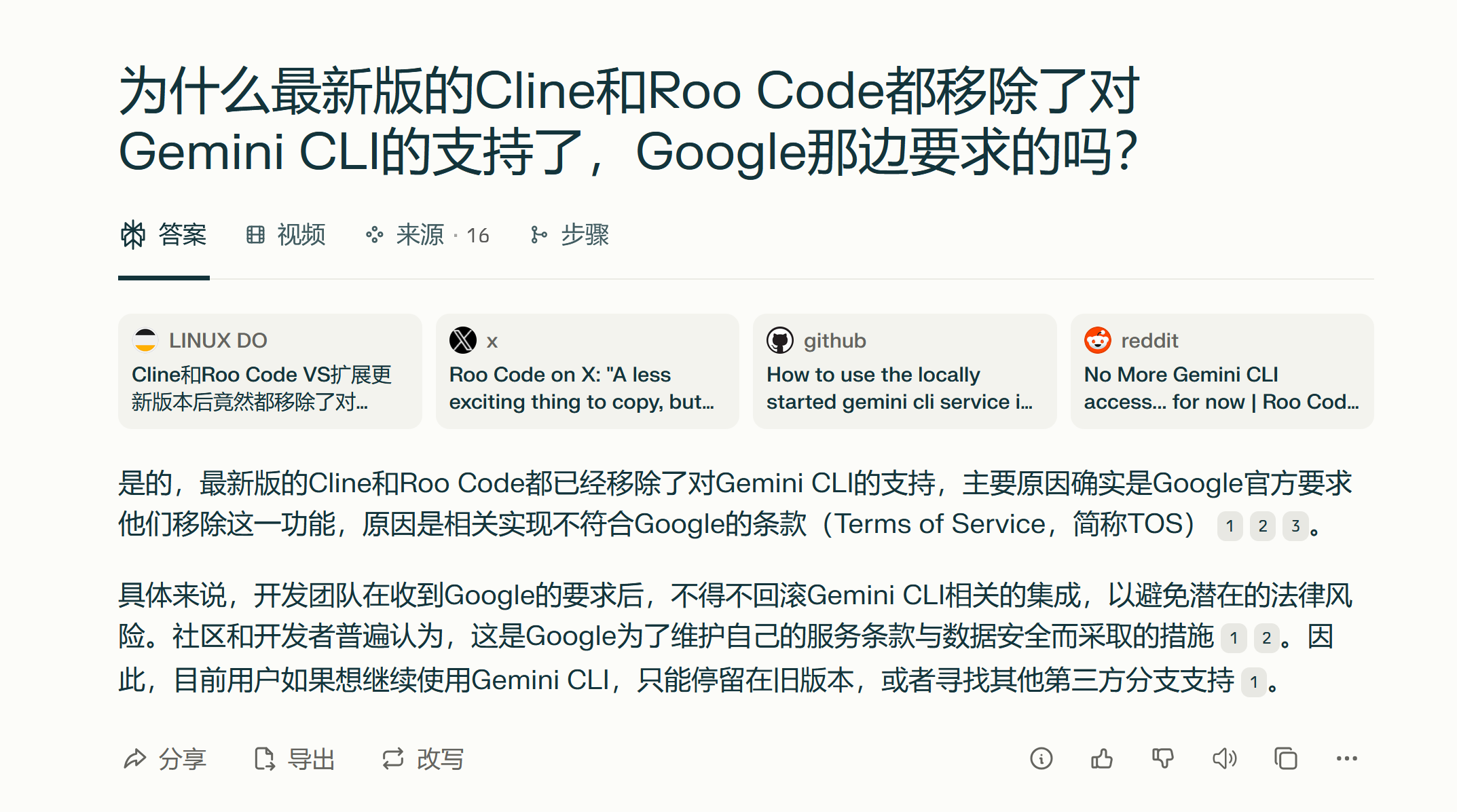Click citation 3 after 简称TOS
The image size is (1457, 812).
1295,525
